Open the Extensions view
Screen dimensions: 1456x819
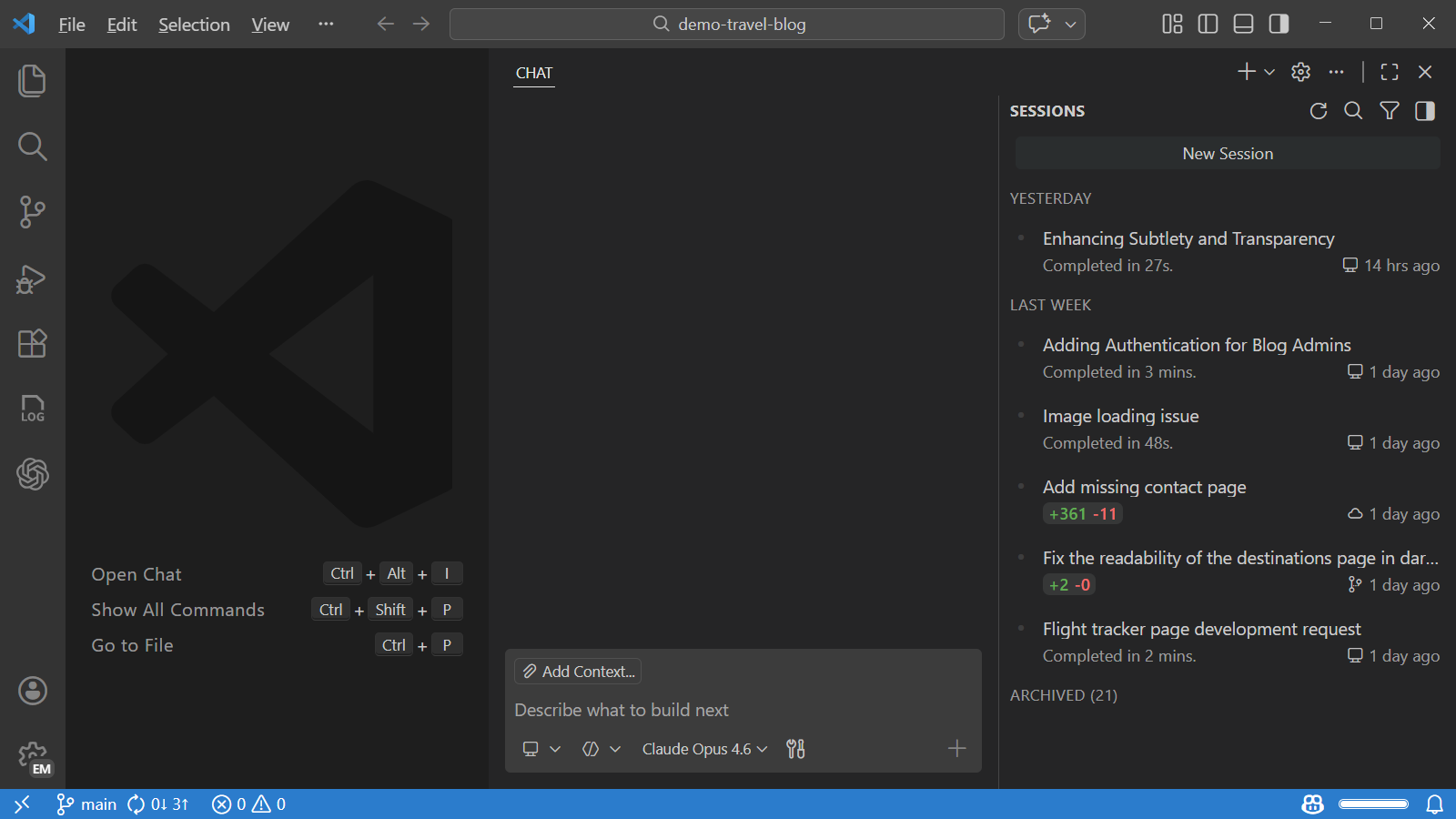pyautogui.click(x=32, y=343)
